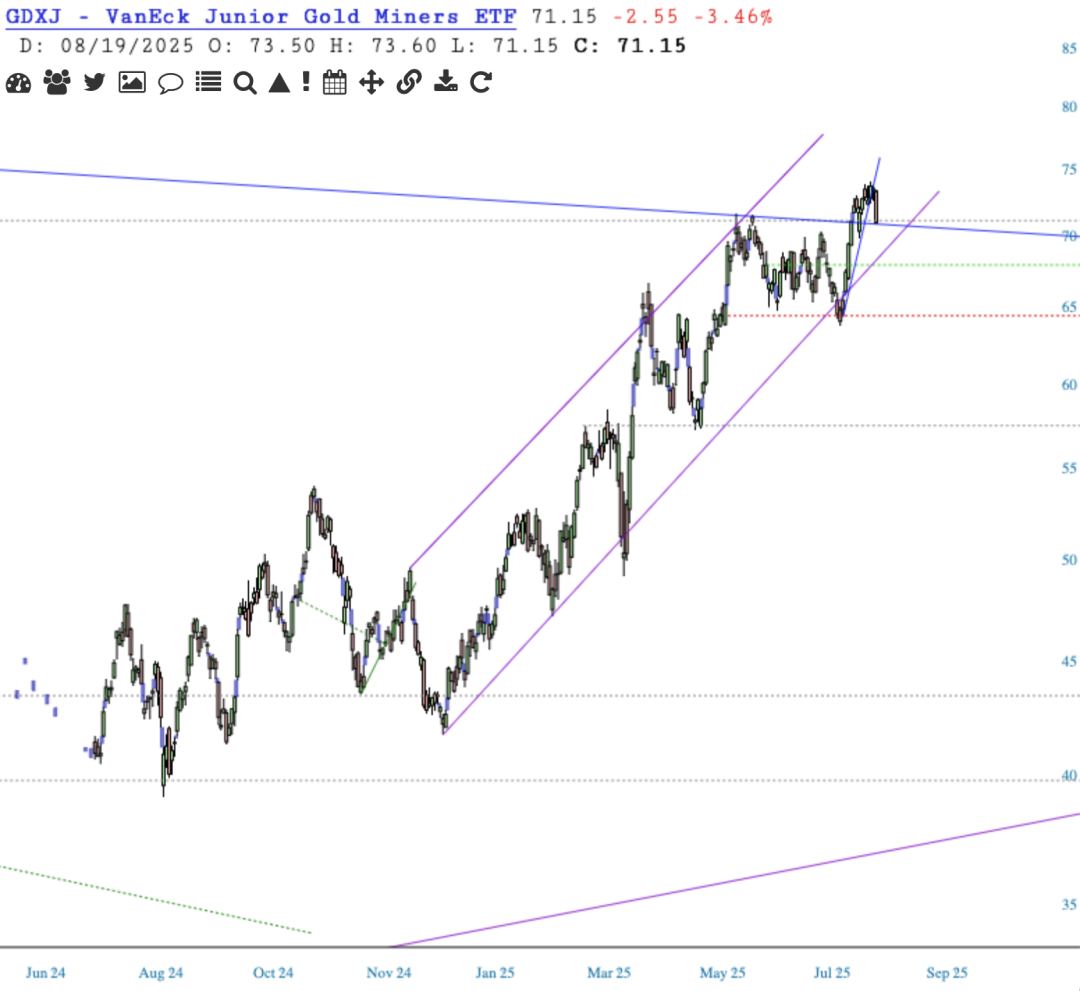Click the 65 price axis label

(x=1068, y=307)
